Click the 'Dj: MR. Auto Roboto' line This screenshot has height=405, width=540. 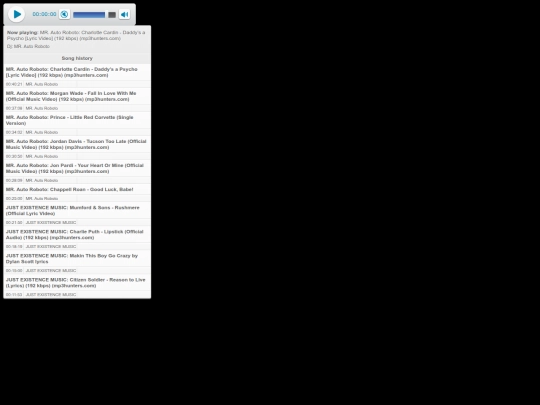coord(28,46)
